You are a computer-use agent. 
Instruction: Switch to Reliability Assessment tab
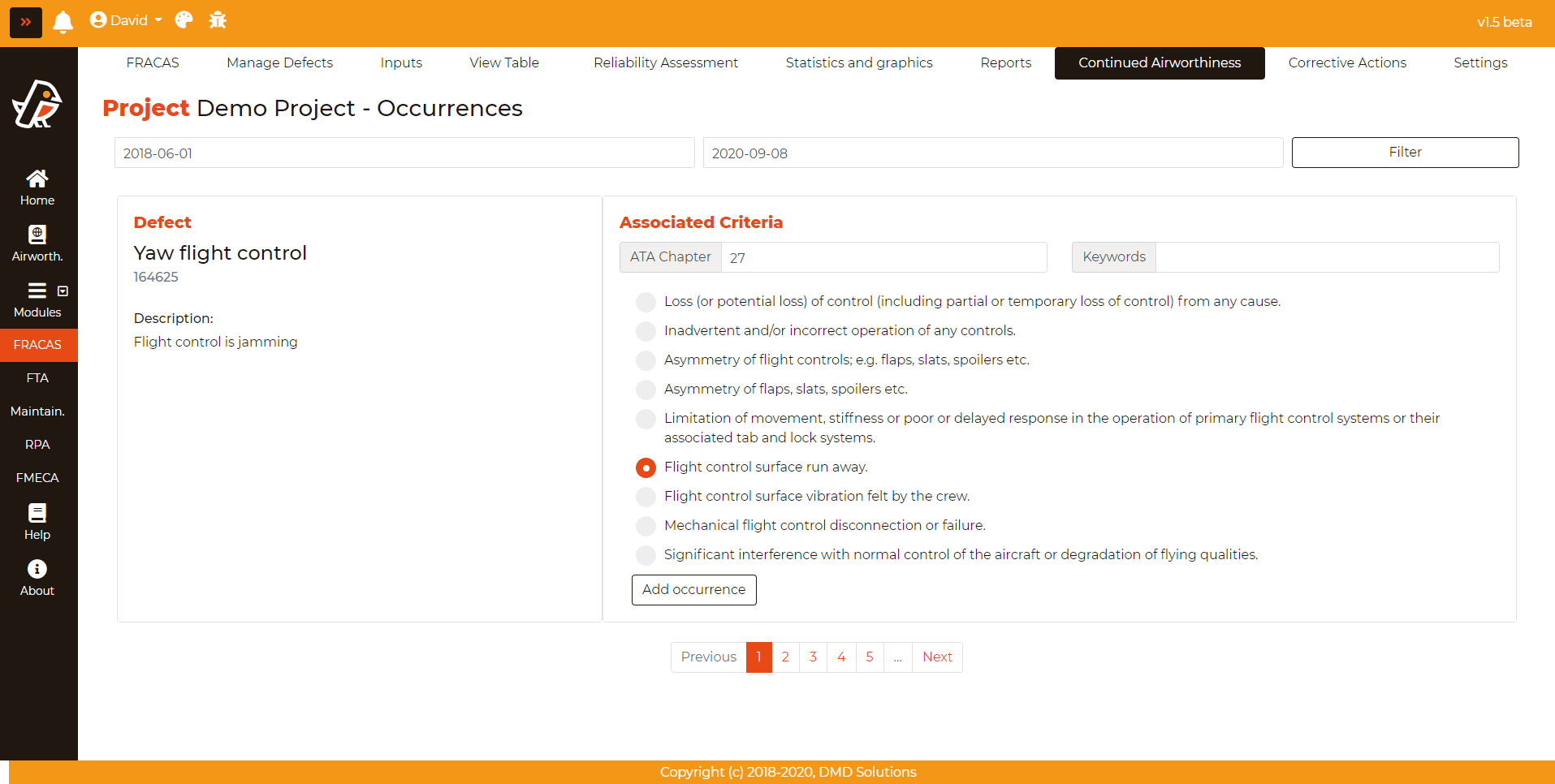tap(665, 62)
